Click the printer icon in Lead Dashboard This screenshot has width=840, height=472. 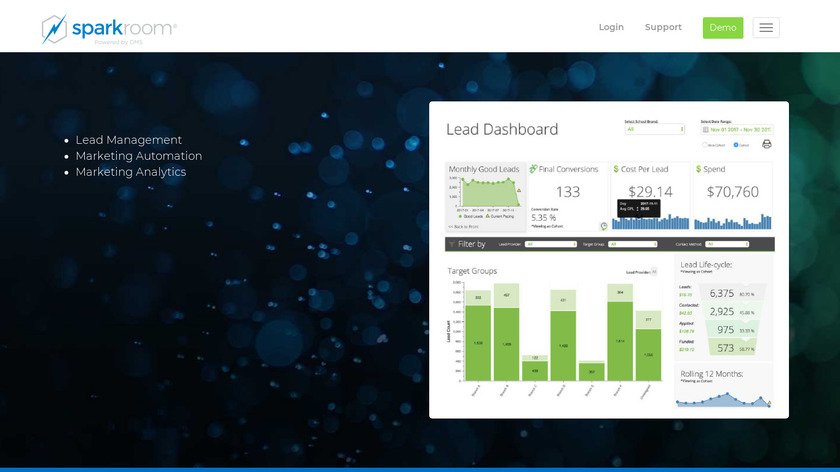coord(767,144)
